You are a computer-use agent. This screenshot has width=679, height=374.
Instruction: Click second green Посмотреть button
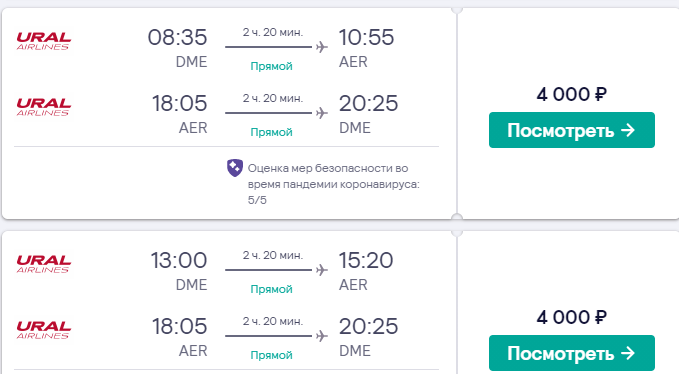point(572,353)
